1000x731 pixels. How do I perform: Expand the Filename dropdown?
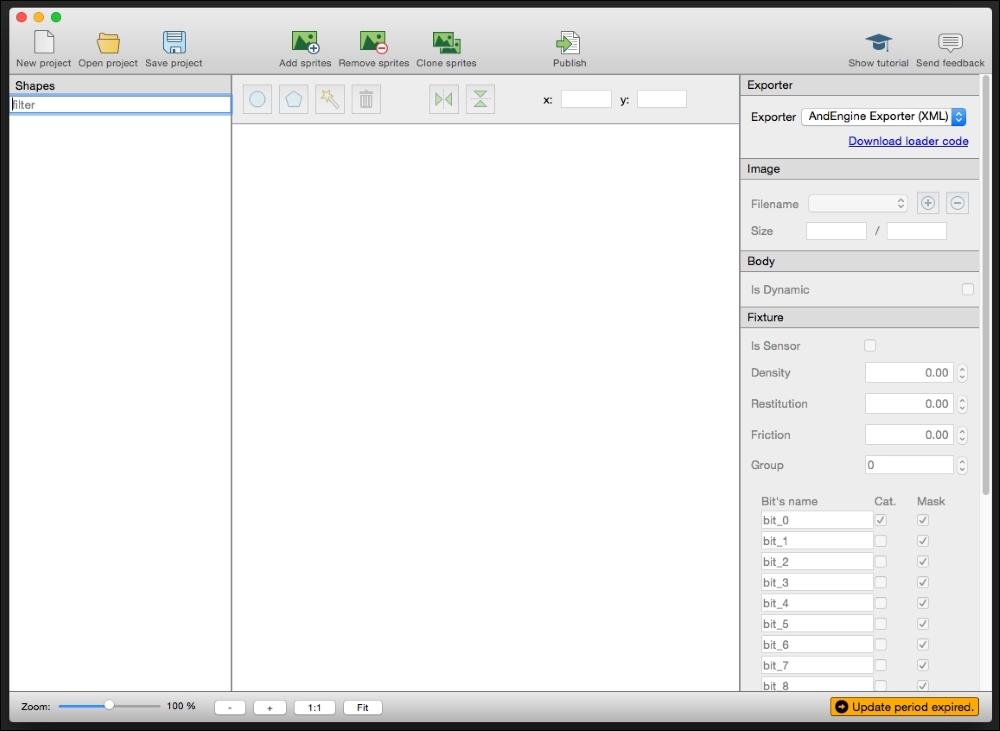[858, 204]
